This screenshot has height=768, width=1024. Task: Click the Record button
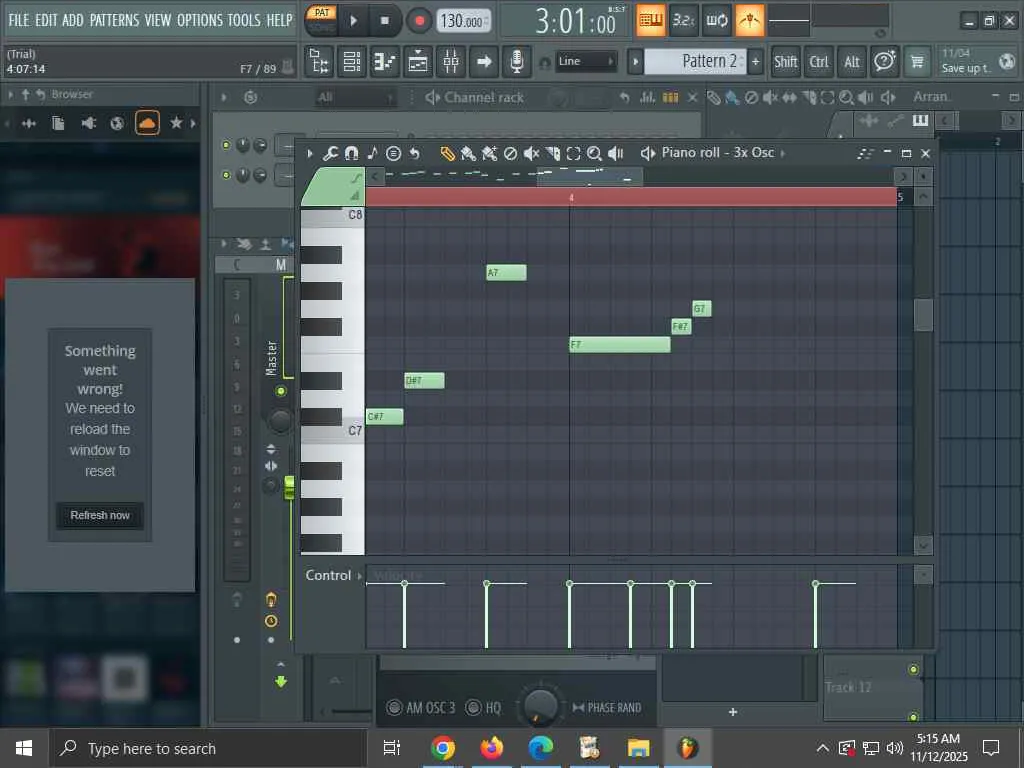[x=419, y=21]
